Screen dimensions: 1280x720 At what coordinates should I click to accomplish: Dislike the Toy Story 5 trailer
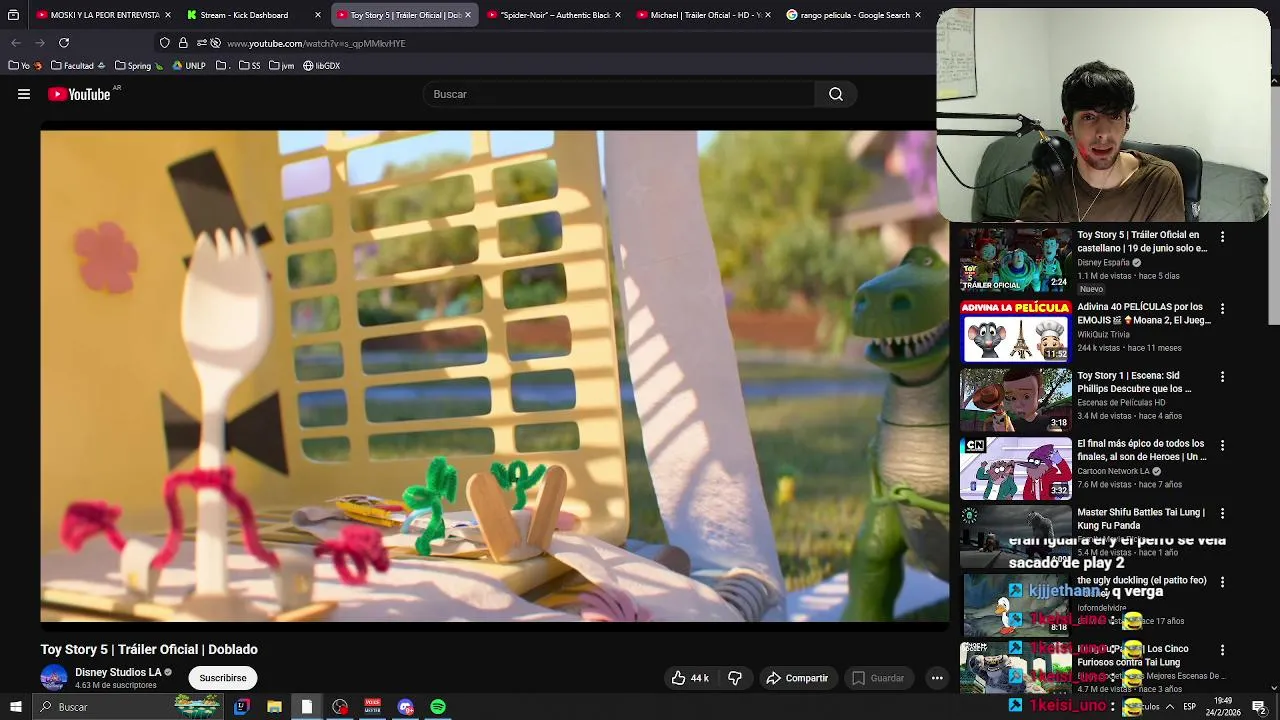click(735, 678)
